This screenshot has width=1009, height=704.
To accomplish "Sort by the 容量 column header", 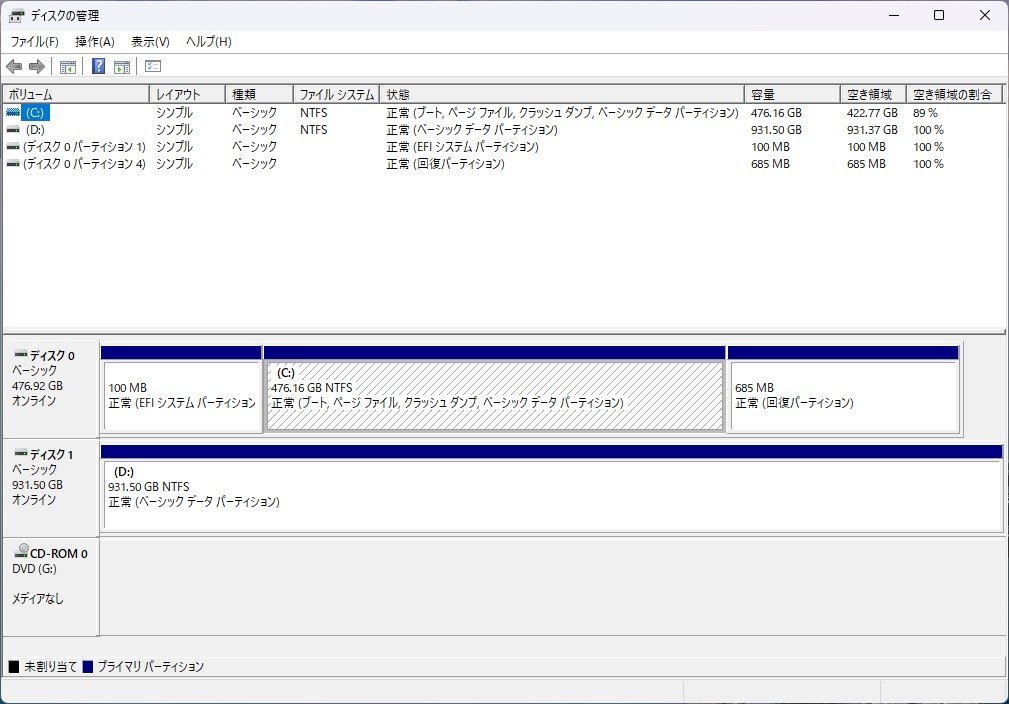I will click(x=792, y=95).
